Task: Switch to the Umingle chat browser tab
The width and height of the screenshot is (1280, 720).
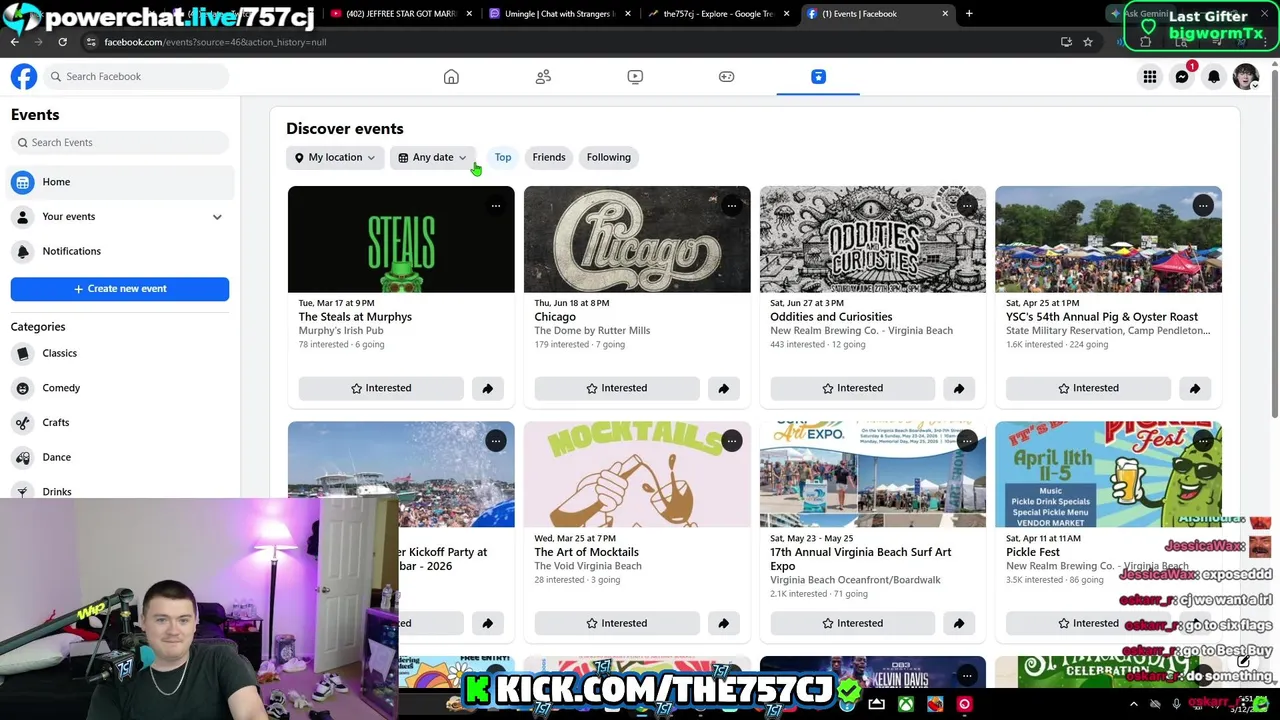Action: (x=560, y=14)
